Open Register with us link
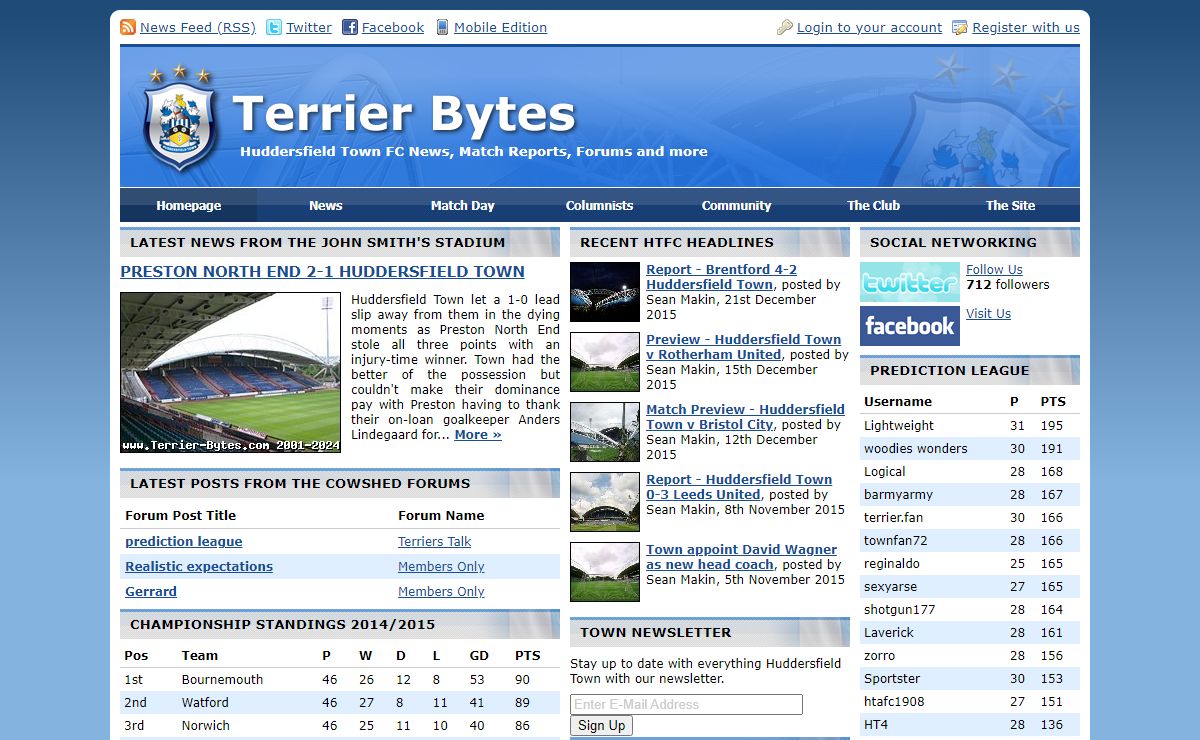1200x740 pixels. click(x=1026, y=27)
